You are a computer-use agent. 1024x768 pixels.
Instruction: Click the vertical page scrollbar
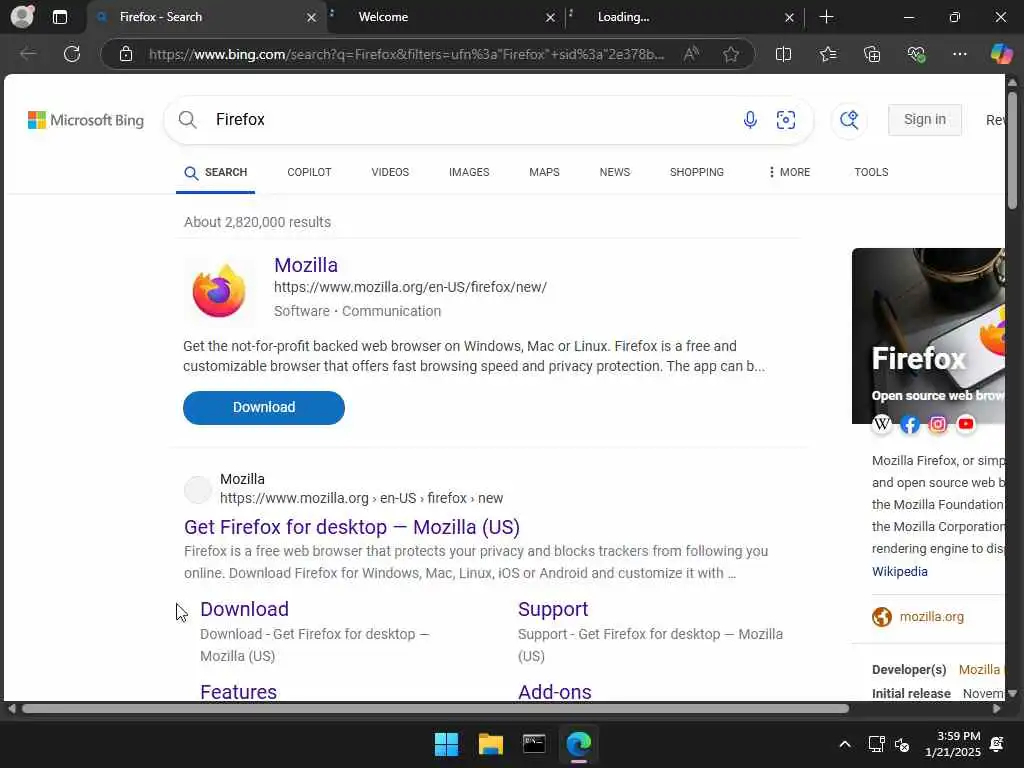click(x=1012, y=150)
